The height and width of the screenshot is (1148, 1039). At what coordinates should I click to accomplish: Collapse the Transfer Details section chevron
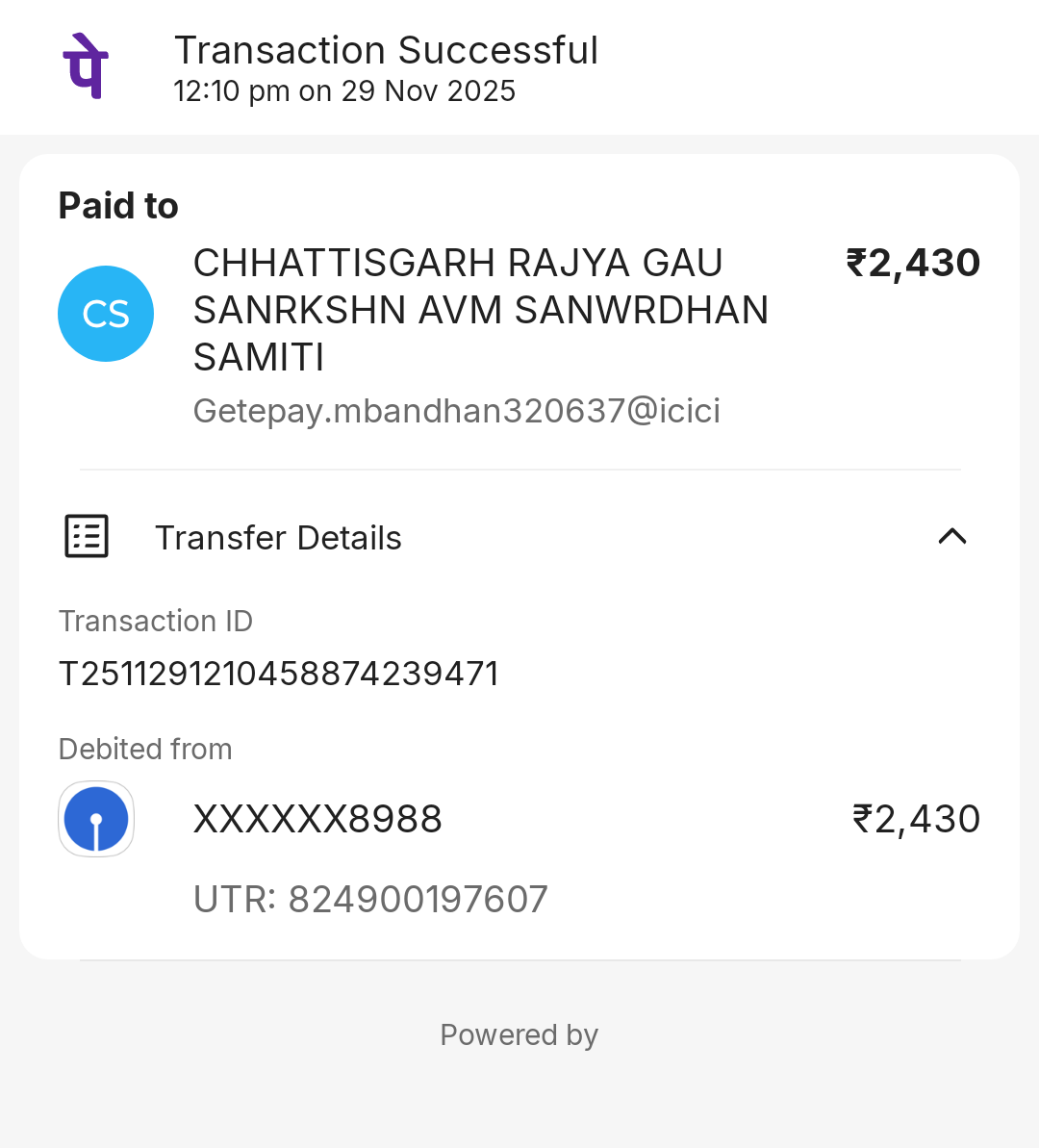click(x=951, y=536)
